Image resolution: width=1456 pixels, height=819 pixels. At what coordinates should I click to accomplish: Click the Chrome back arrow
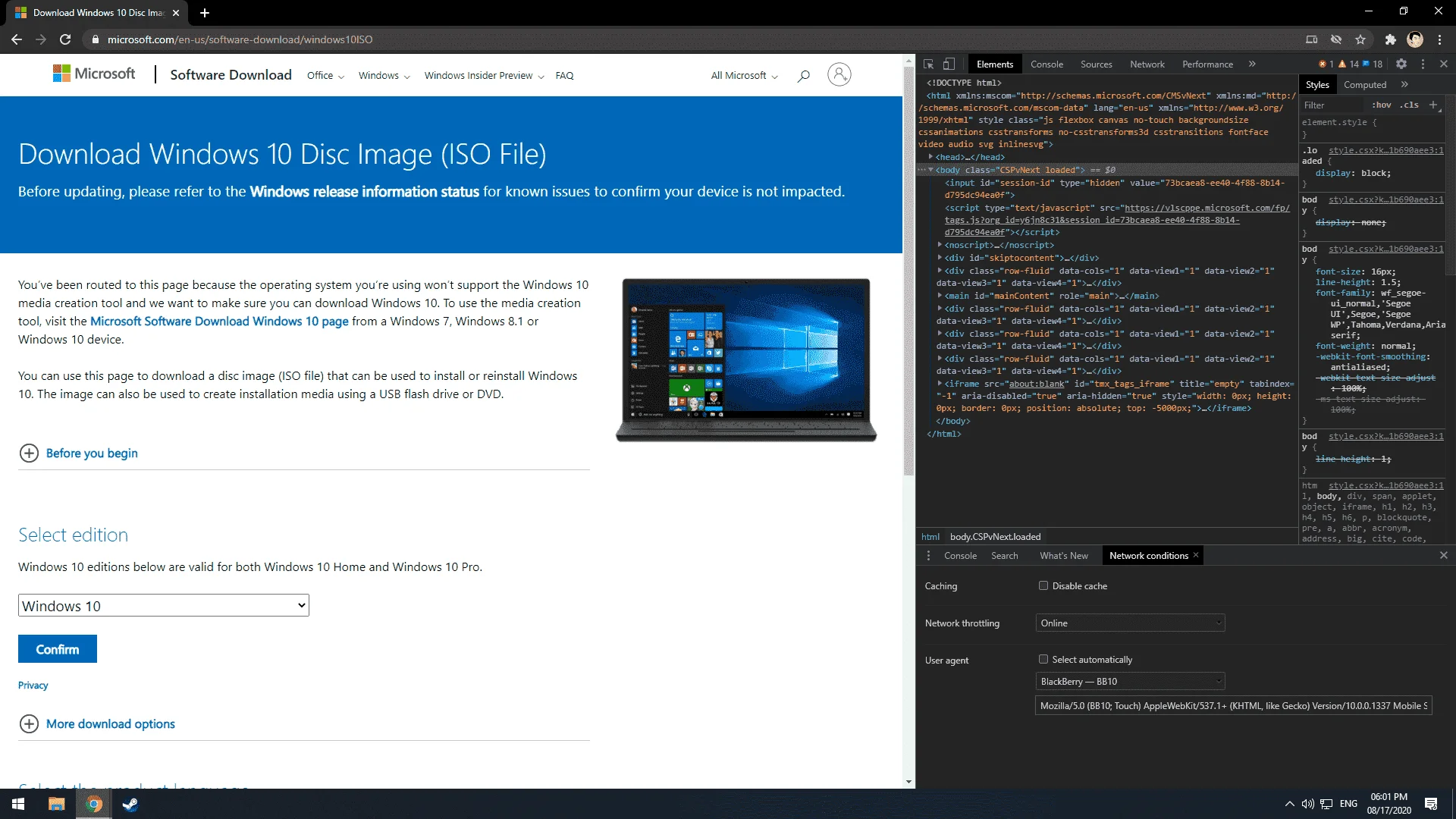[x=17, y=39]
